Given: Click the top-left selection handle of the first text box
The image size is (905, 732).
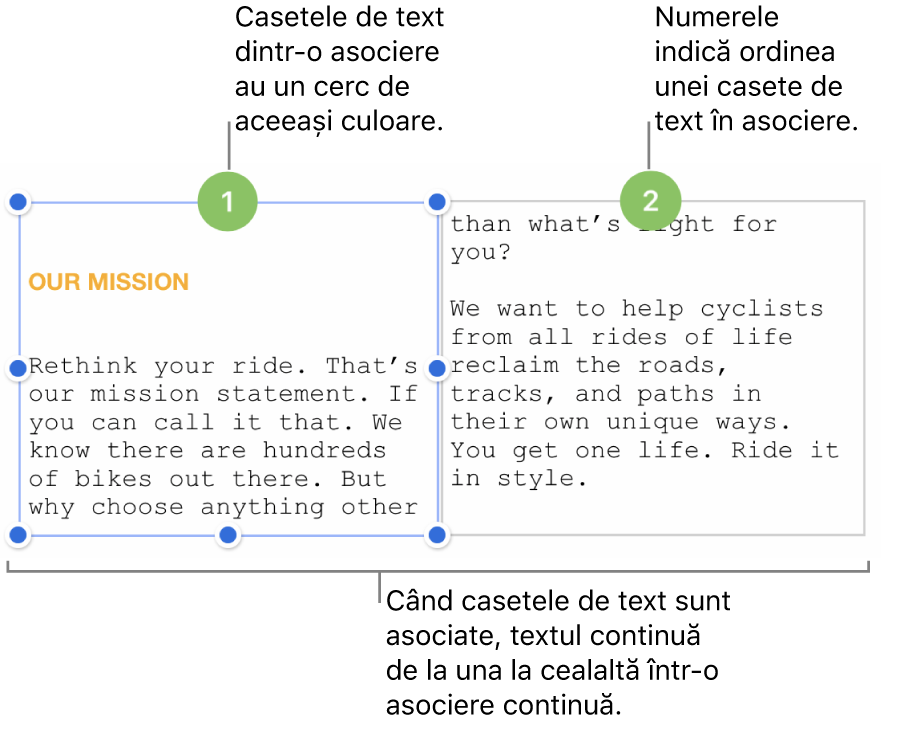Looking at the screenshot, I should pos(17,203).
